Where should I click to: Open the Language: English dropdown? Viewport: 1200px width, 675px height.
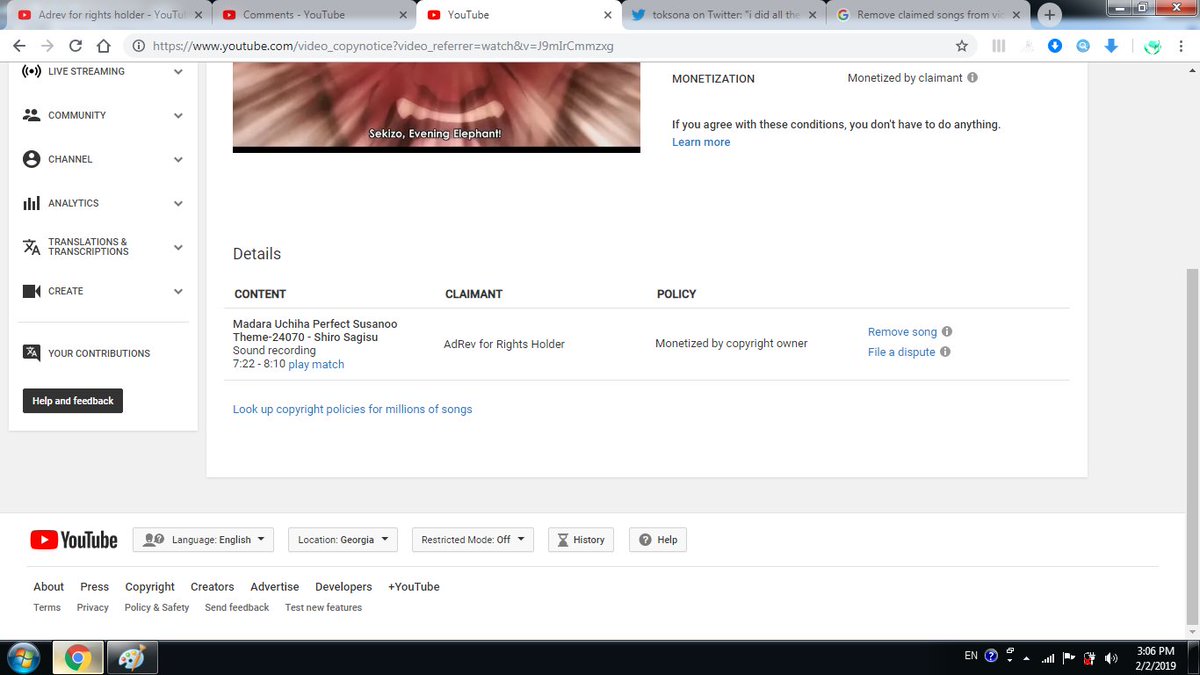[x=203, y=540]
